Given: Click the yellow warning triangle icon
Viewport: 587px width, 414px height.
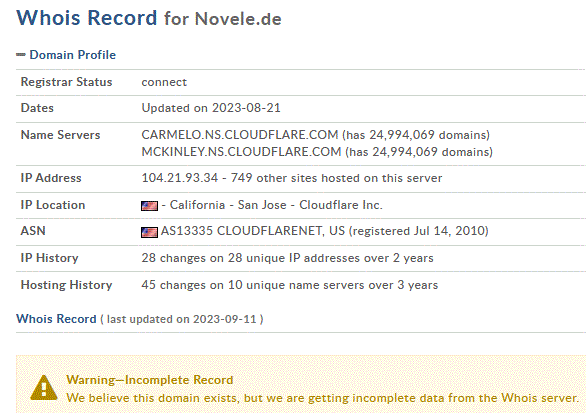Looking at the screenshot, I should [x=44, y=388].
